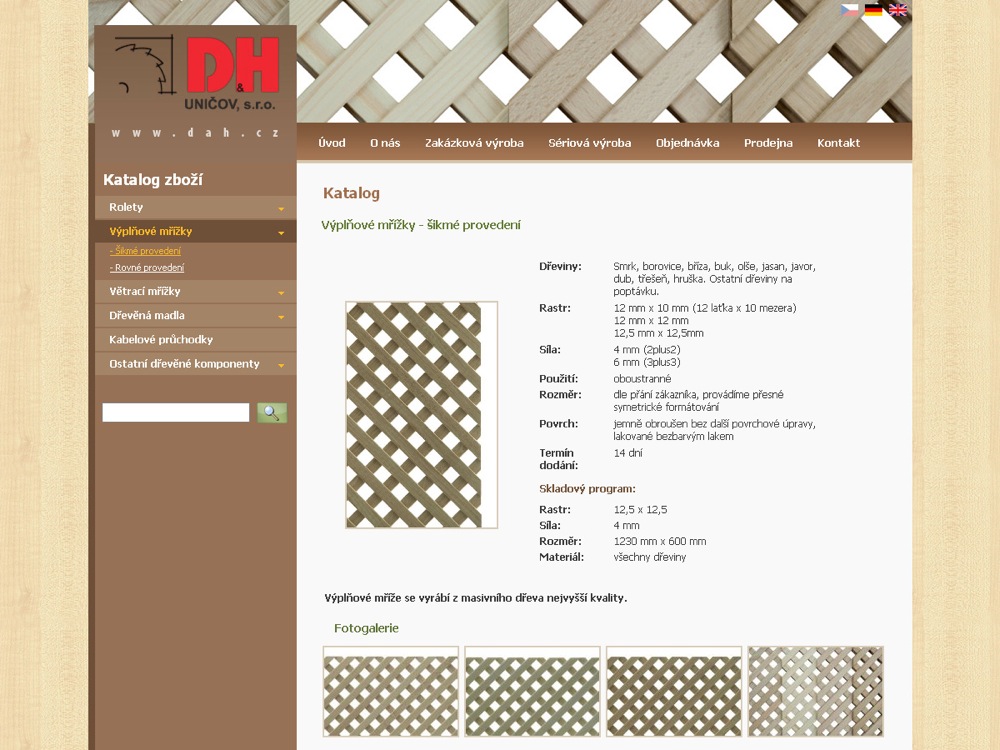Collapse the Výplňové mřížky category
Viewport: 1000px width, 750px height.
(281, 233)
